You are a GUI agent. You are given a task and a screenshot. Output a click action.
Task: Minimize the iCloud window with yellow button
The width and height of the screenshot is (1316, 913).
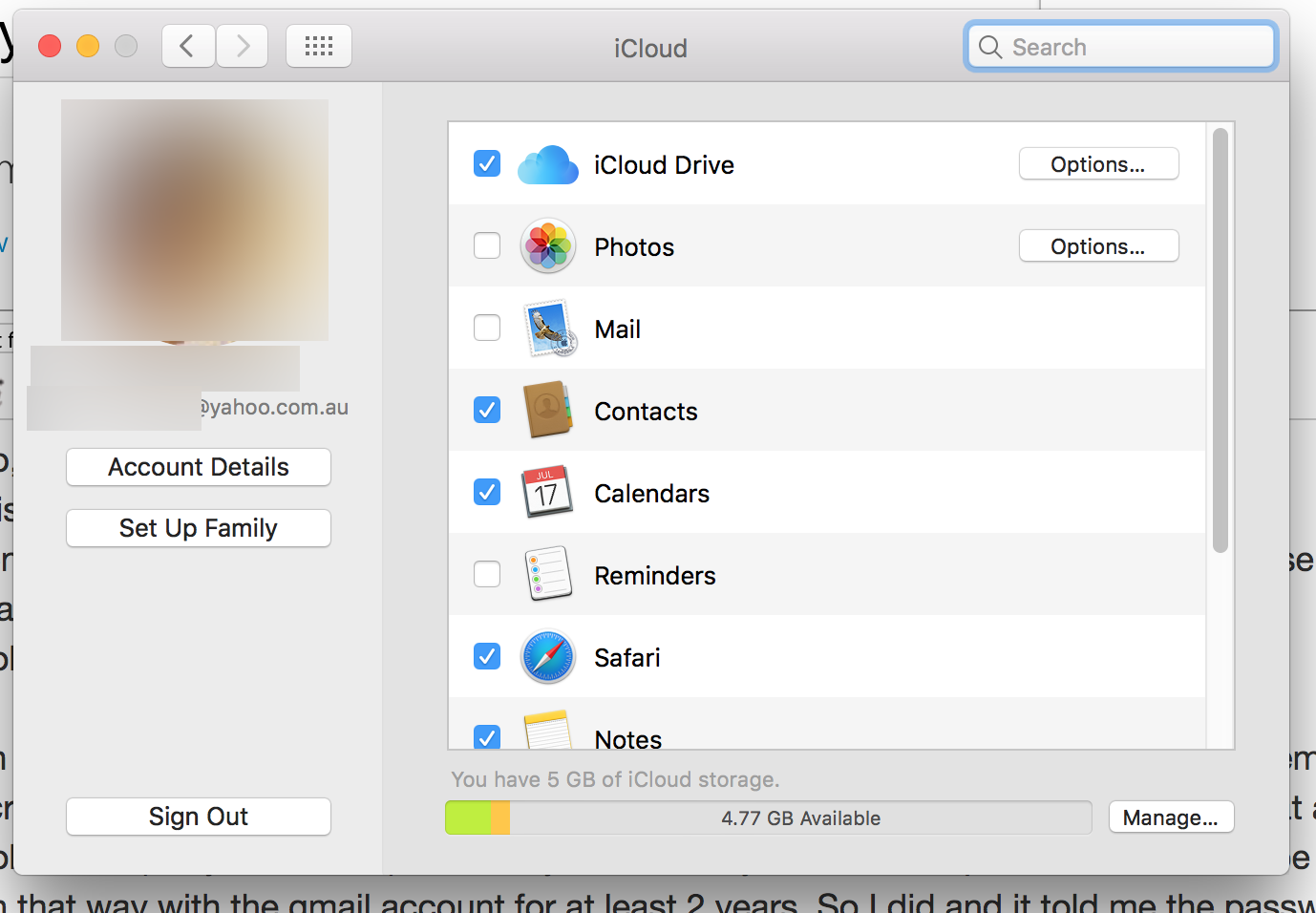pyautogui.click(x=88, y=46)
